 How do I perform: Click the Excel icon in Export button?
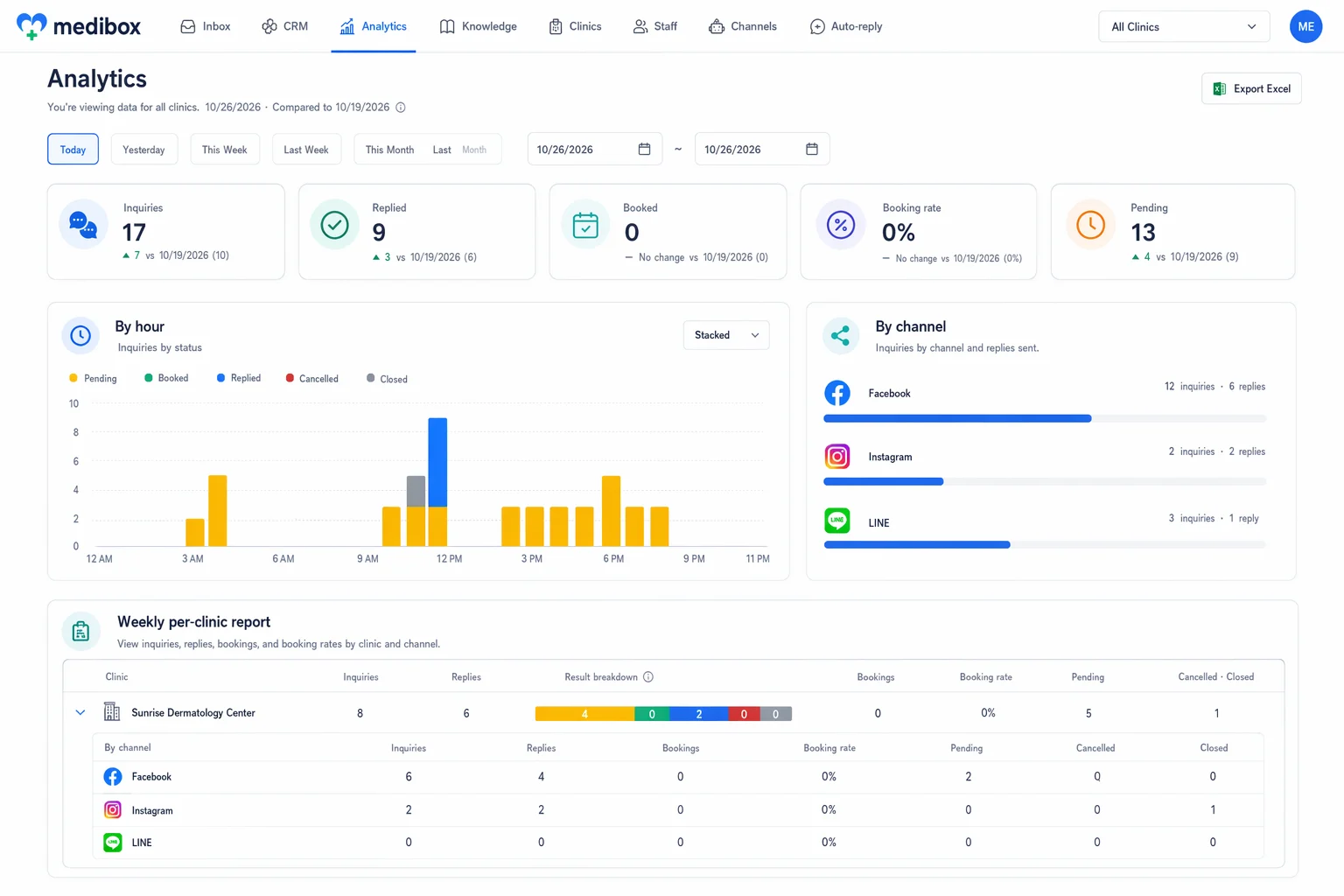1219,88
